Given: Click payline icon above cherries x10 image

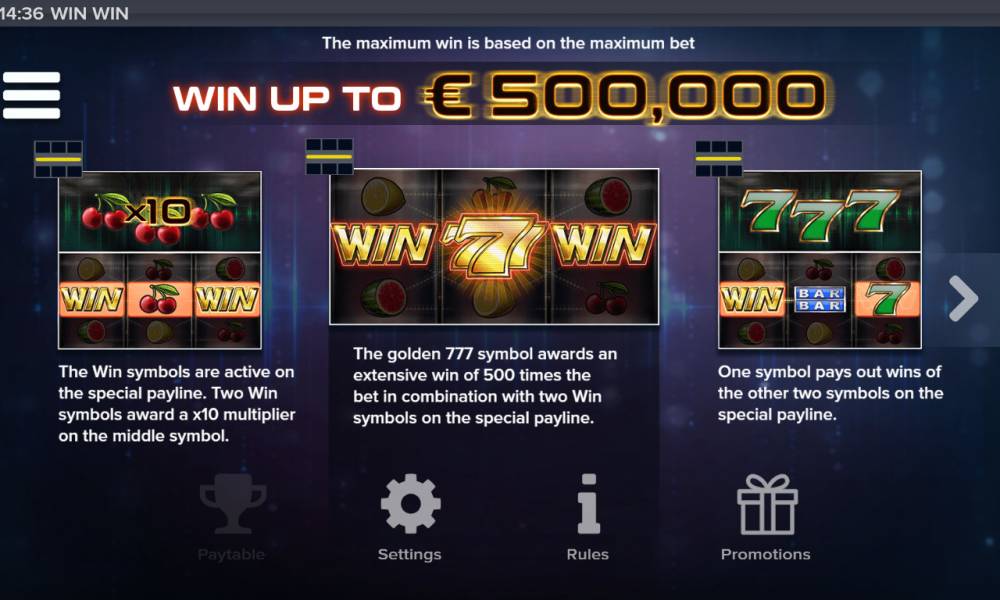Looking at the screenshot, I should [58, 159].
